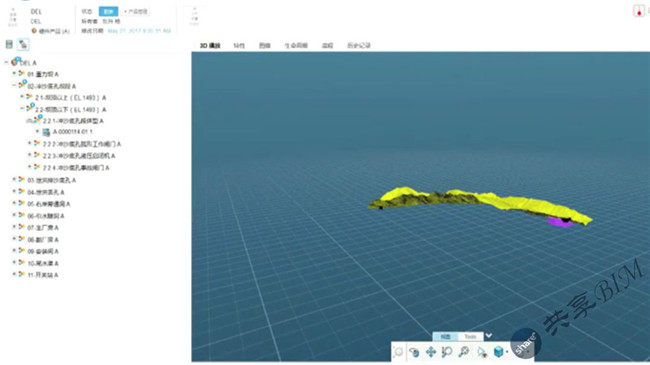Open the Tools tab in viewer toolbar
Screen dimensions: 650x365
pos(471,336)
